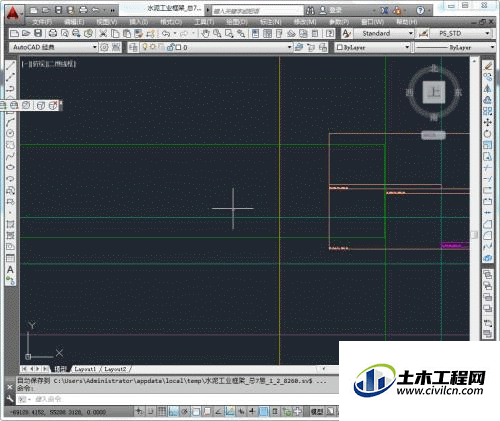Click in the command line input field
The width and height of the screenshot is (500, 421).
177,399
